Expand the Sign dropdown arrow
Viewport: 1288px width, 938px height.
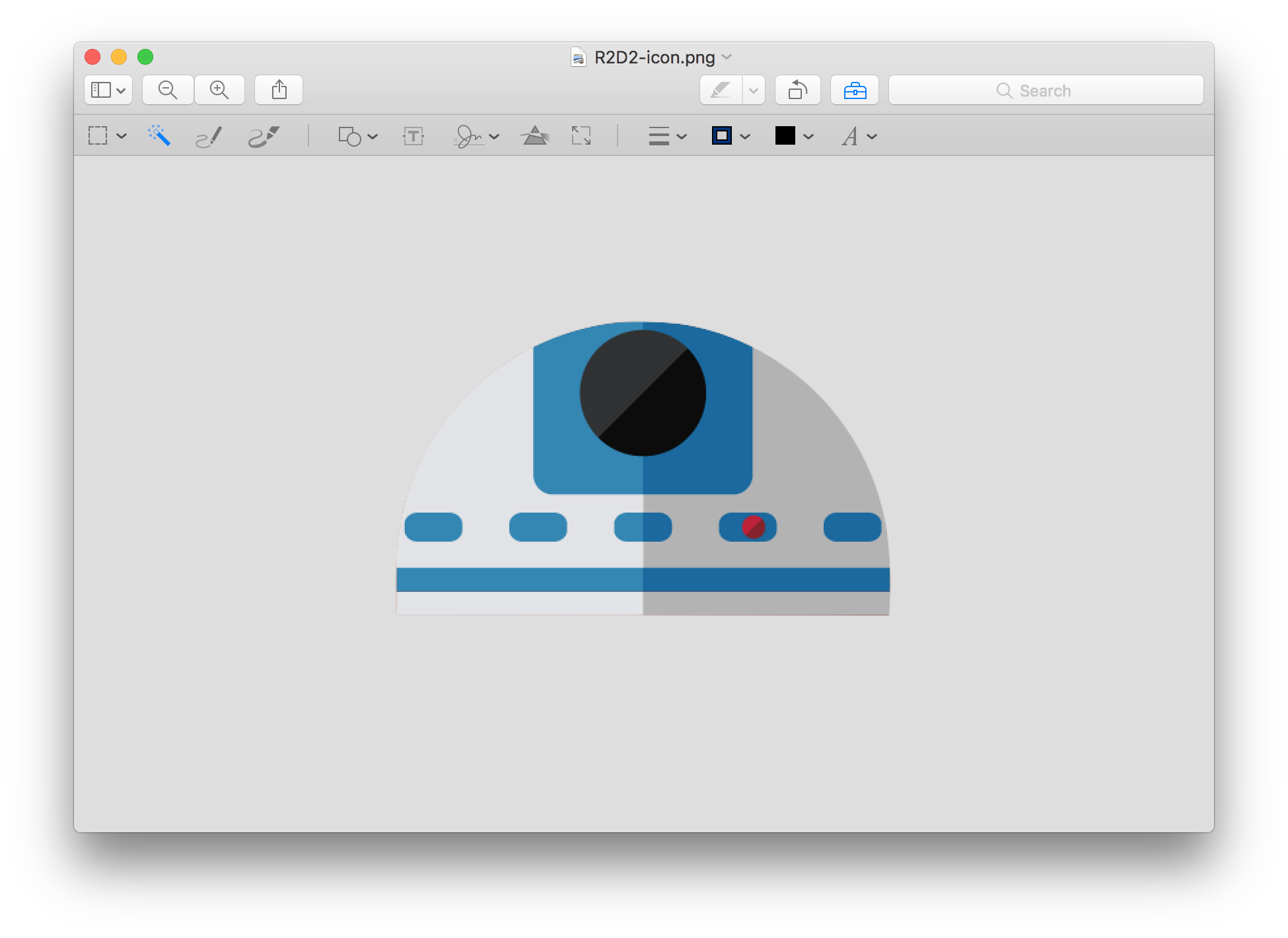494,136
